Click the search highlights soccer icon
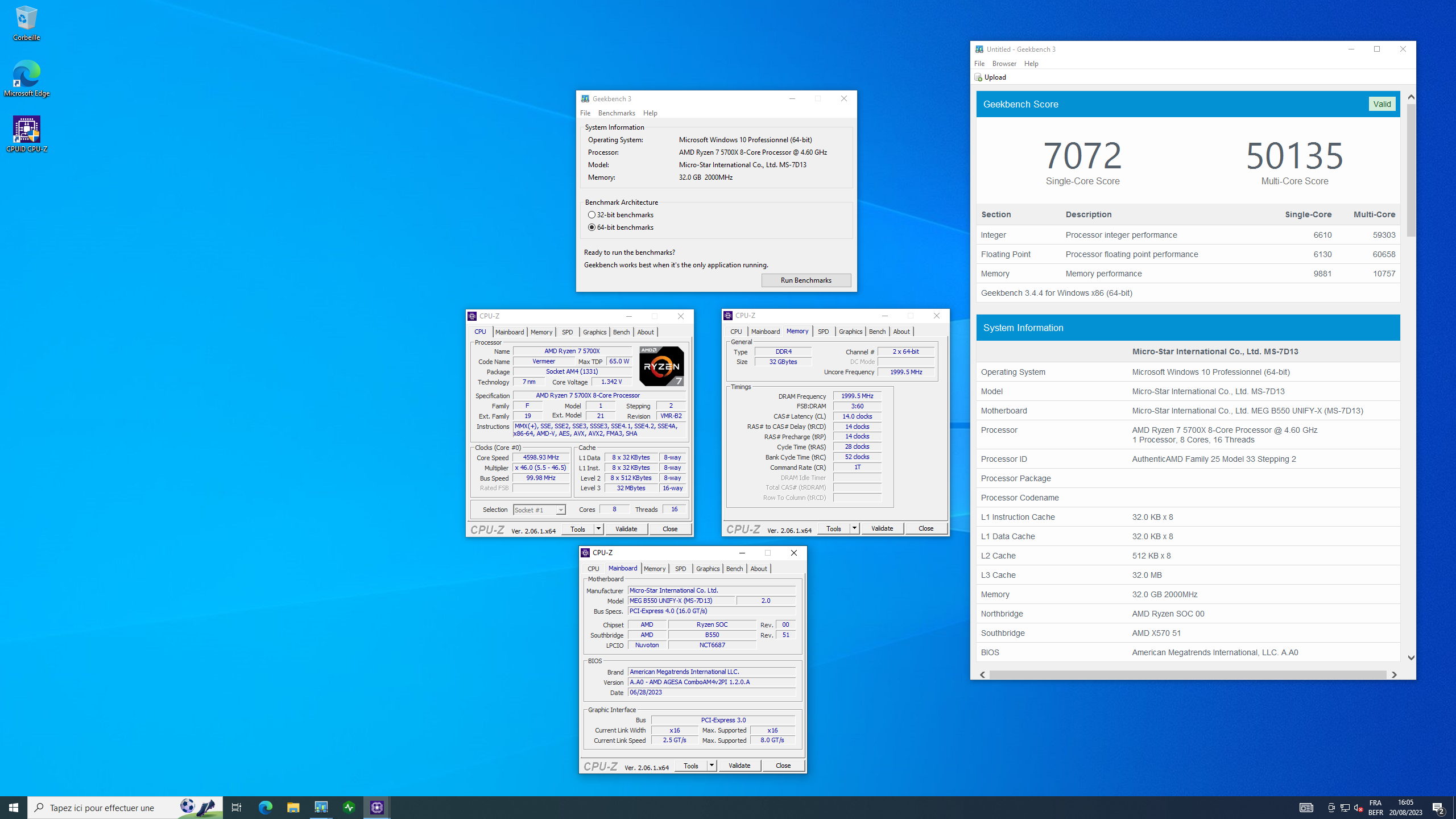This screenshot has height=819, width=1456. (x=198, y=807)
